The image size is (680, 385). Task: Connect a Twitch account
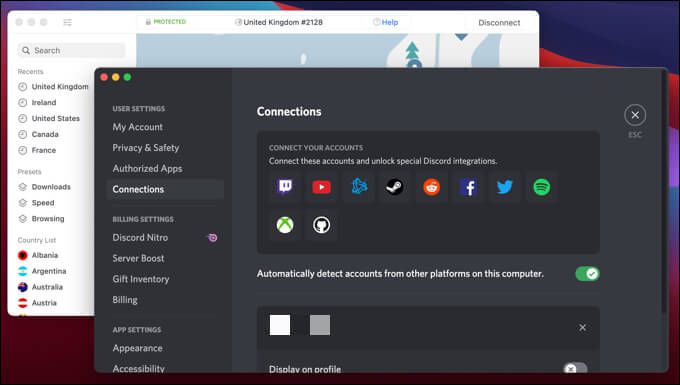pos(285,187)
